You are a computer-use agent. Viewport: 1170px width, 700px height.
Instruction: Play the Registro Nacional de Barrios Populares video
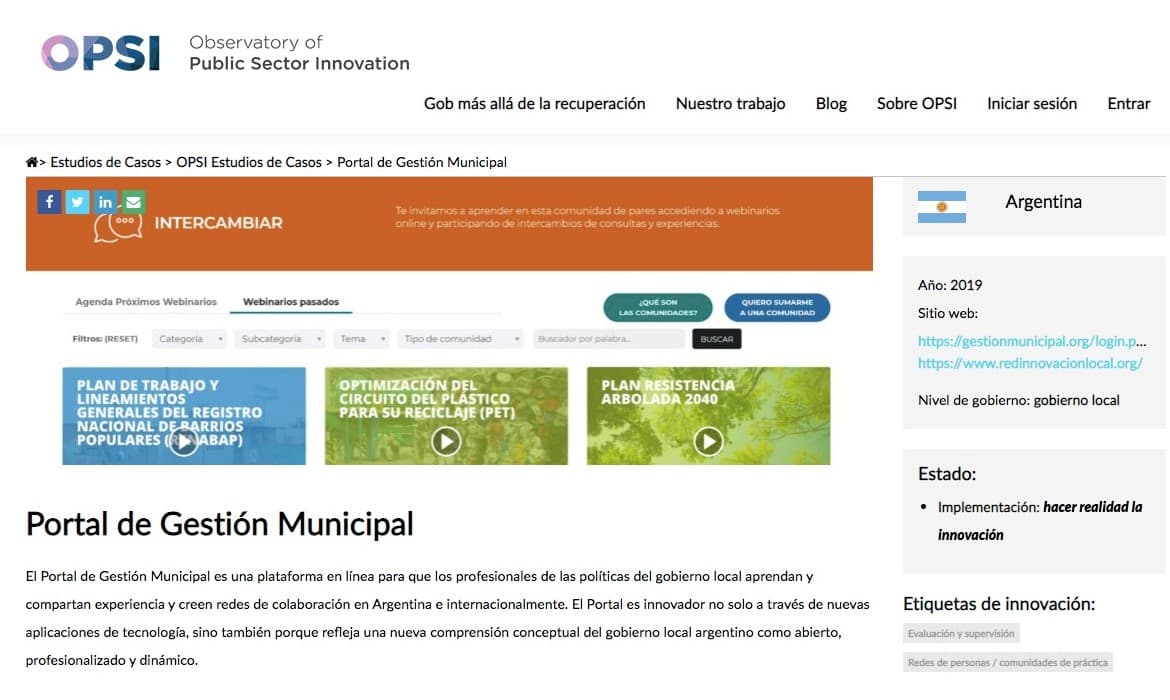(x=183, y=440)
